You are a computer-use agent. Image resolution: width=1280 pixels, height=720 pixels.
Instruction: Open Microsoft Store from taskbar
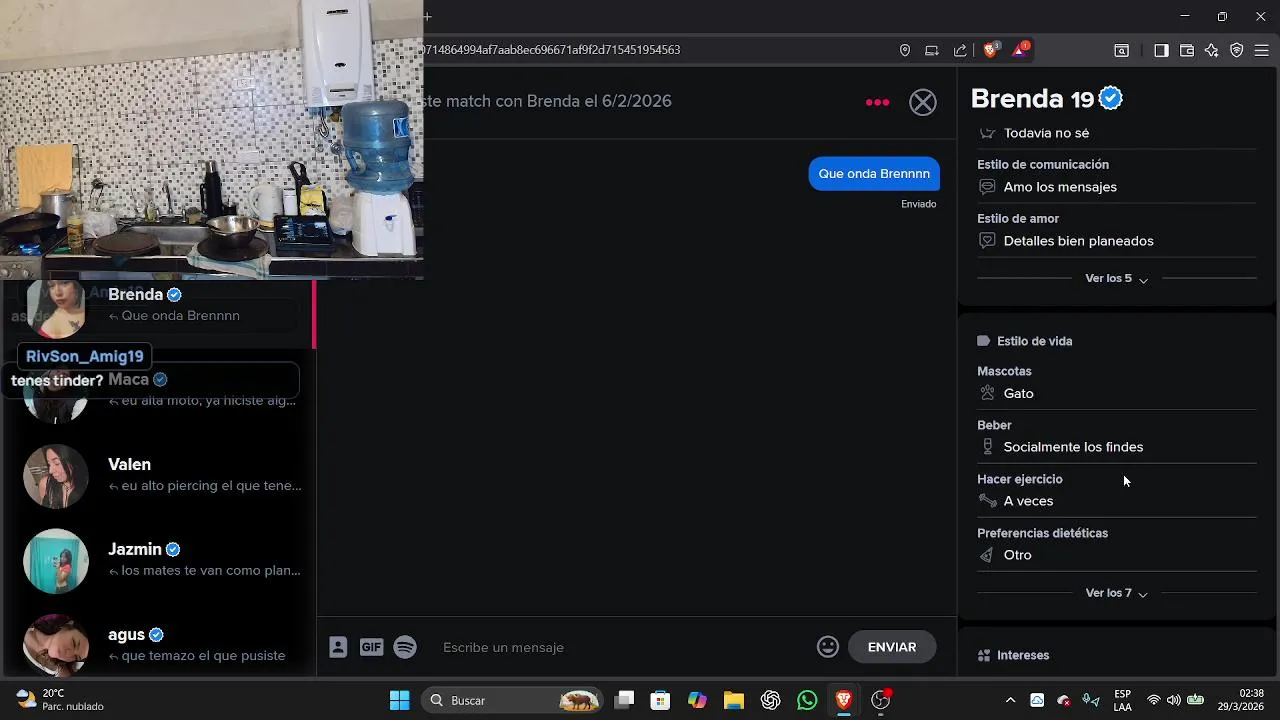tap(660, 700)
